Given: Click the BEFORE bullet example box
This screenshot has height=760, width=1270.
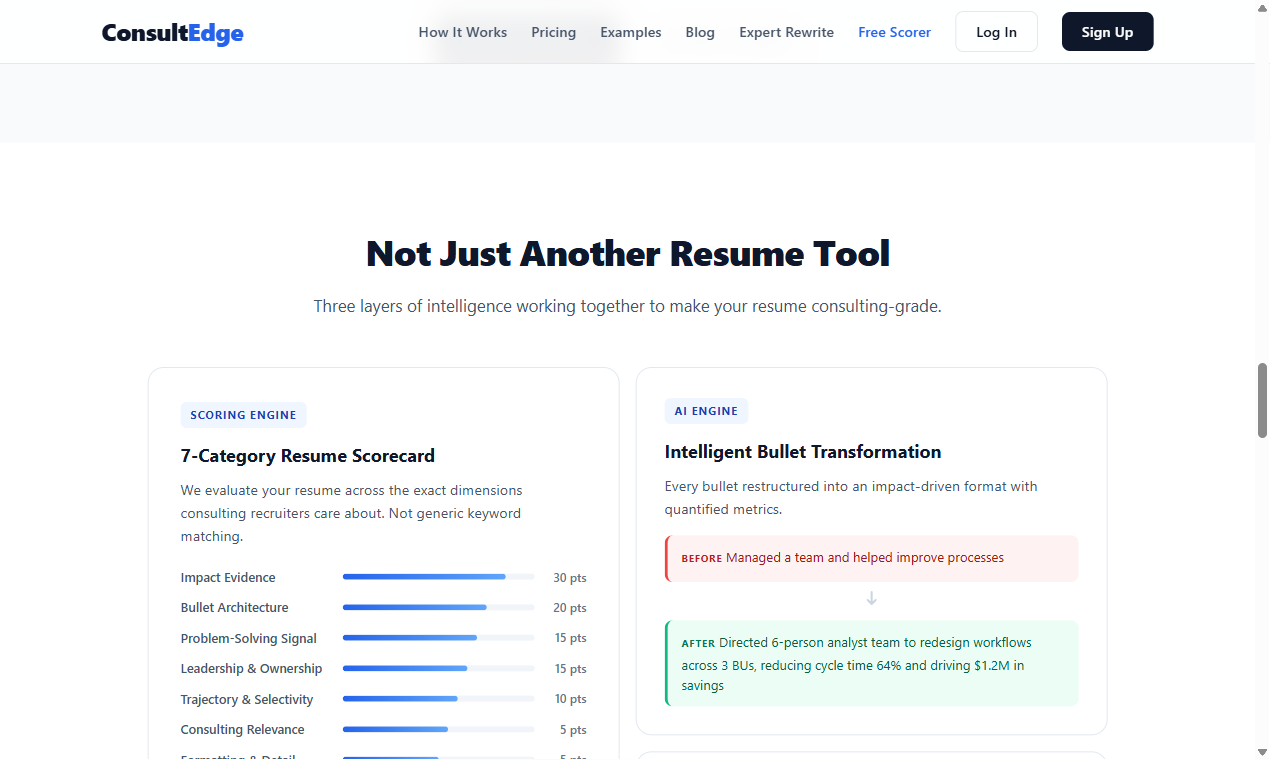Looking at the screenshot, I should (871, 558).
